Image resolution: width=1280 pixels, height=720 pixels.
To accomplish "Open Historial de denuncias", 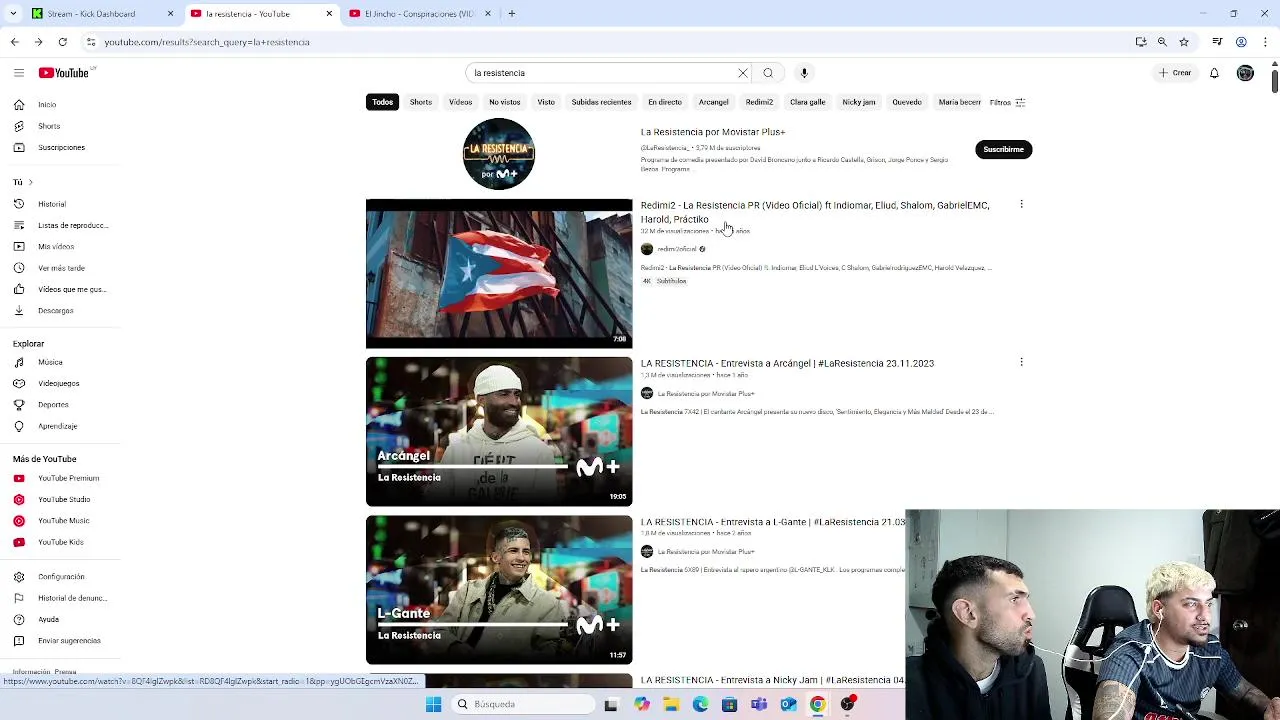I will tap(72, 598).
